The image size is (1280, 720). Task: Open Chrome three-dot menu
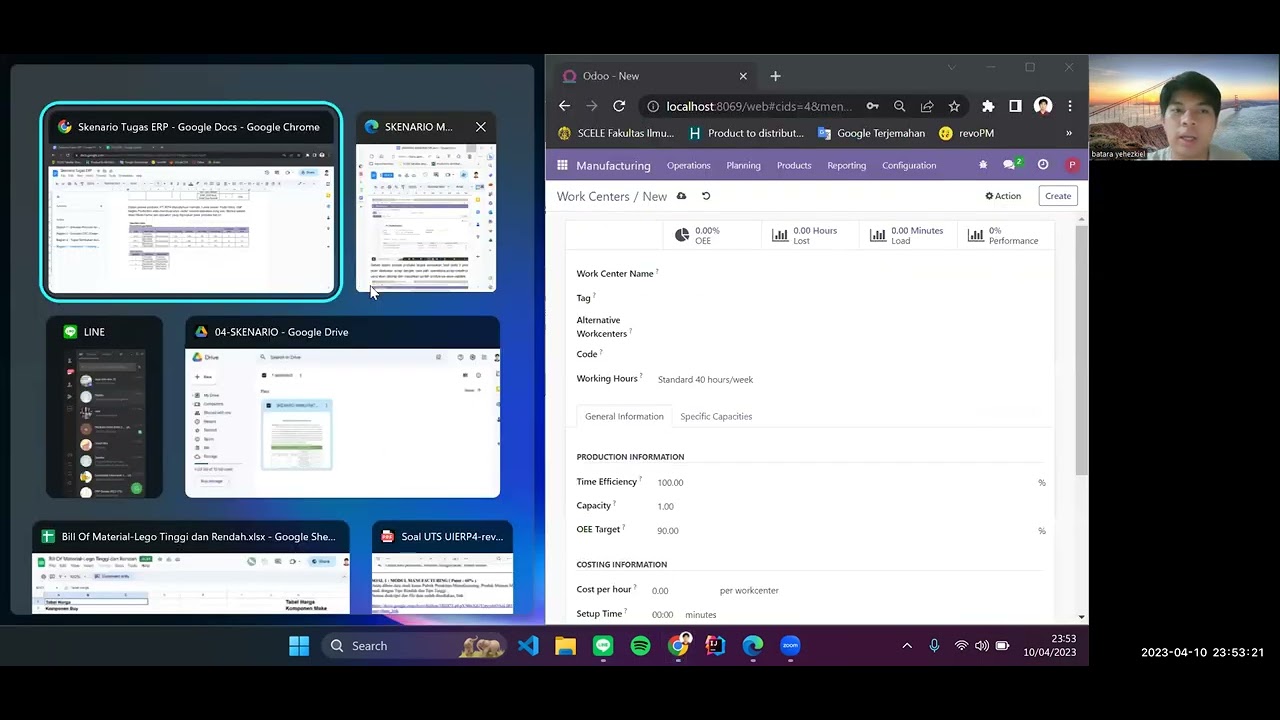[1070, 106]
